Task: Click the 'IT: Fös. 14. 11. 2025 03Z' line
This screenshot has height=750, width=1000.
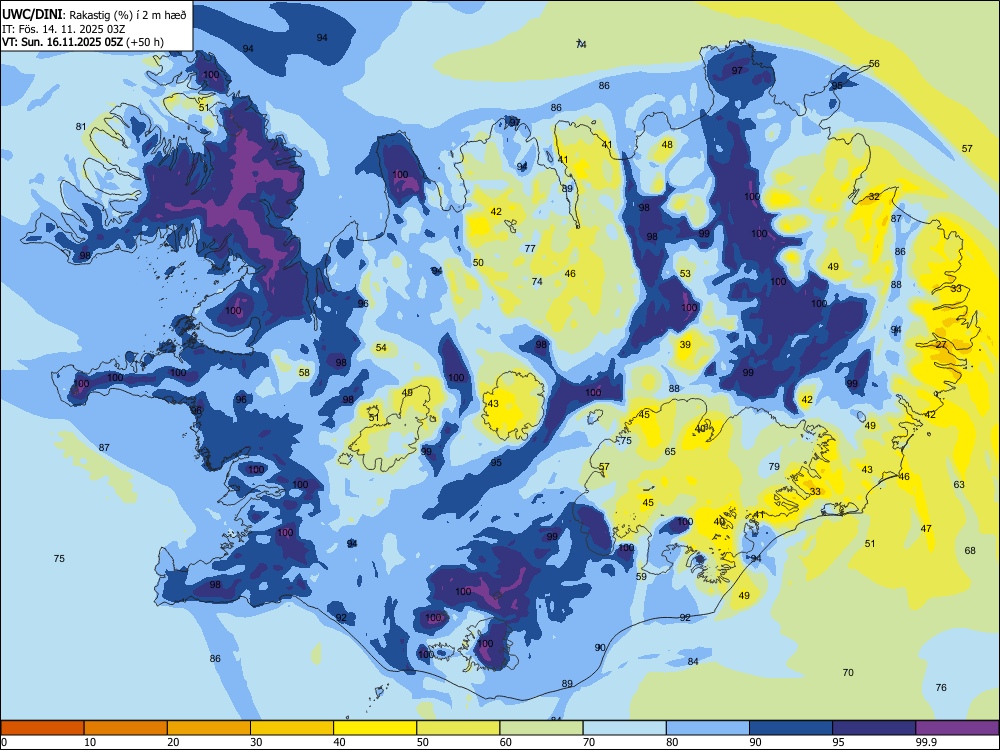Action: 64,29
